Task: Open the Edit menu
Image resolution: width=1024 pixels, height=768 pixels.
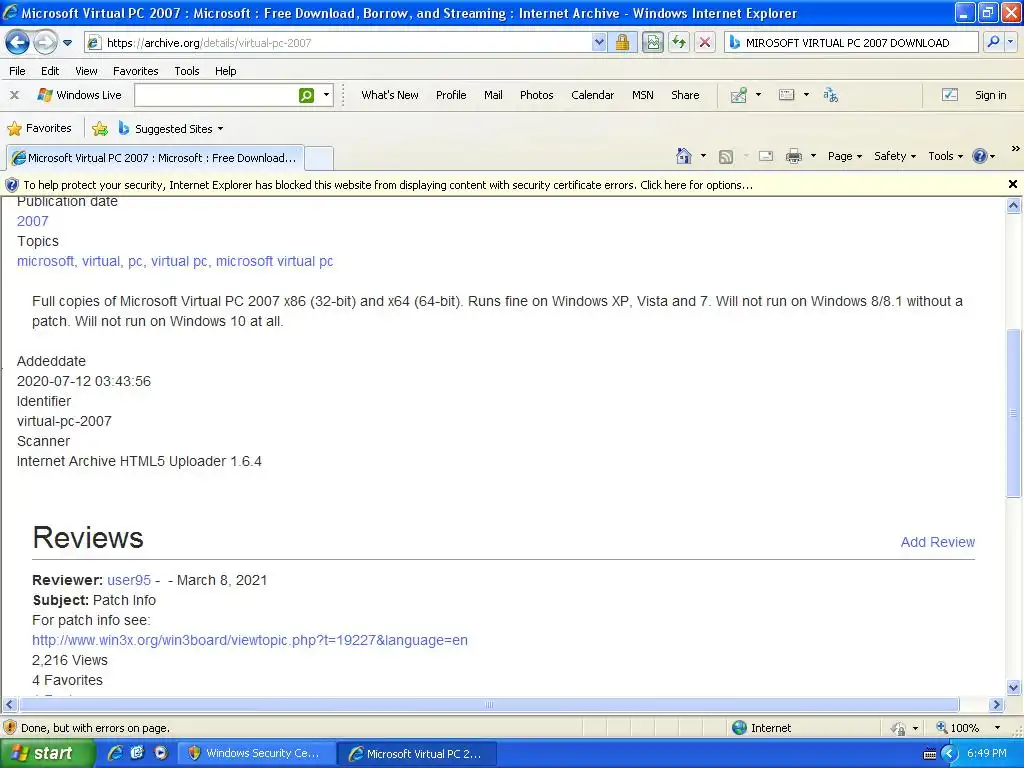Action: (x=50, y=71)
